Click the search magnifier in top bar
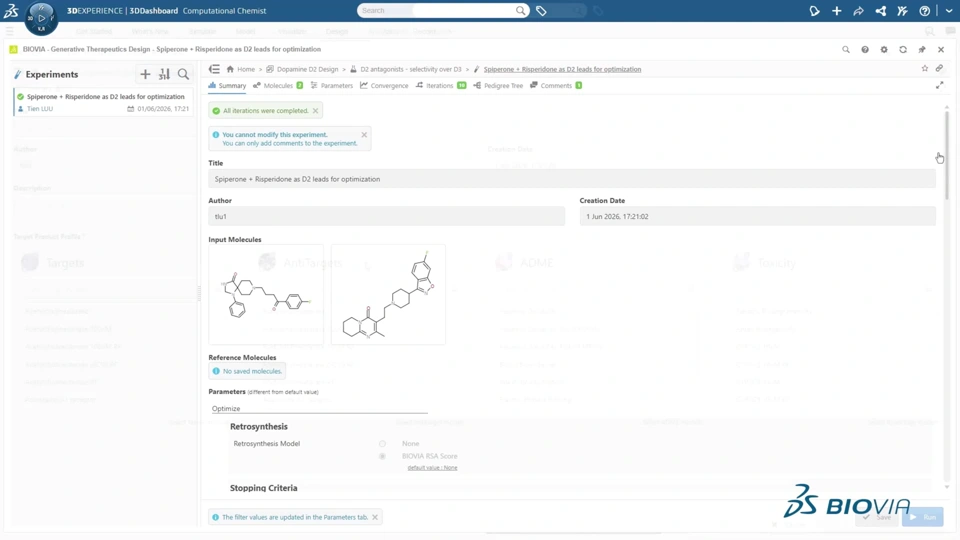 point(520,10)
